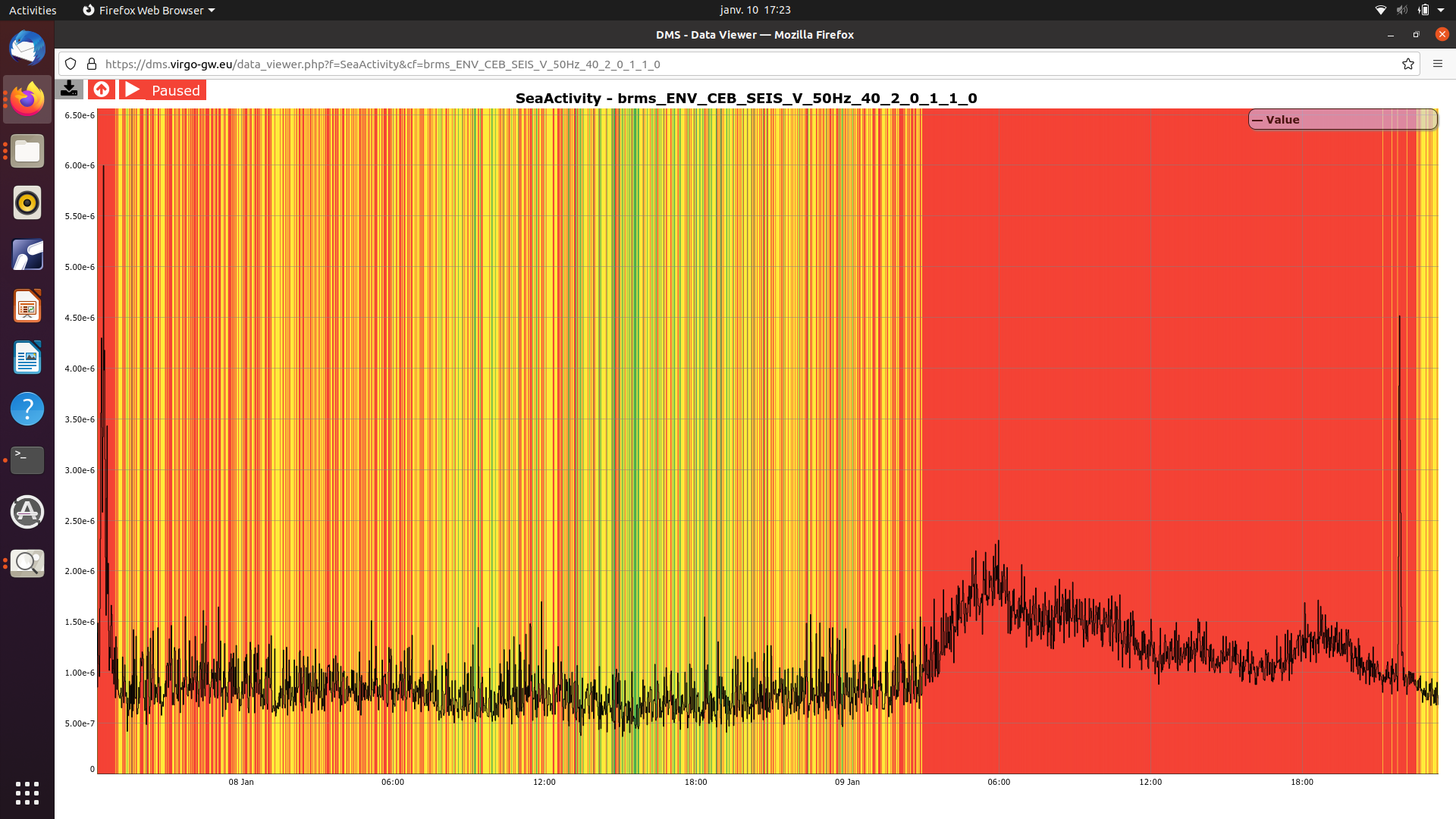Click the second 06:00 x-axis label
Screen dimensions: 1456x819
999,782
